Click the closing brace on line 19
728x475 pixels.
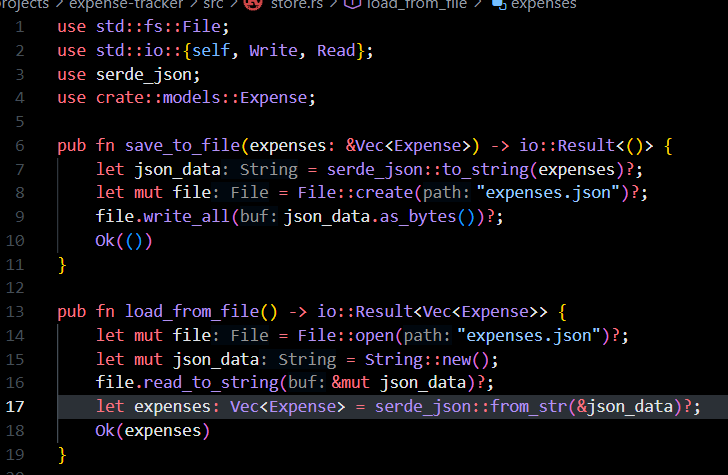(62, 455)
